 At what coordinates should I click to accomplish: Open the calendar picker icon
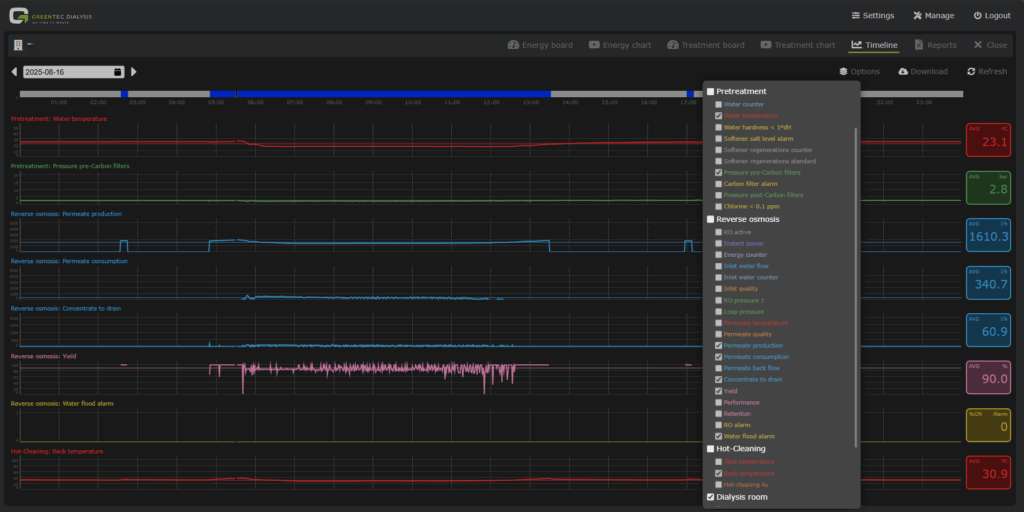tap(118, 72)
